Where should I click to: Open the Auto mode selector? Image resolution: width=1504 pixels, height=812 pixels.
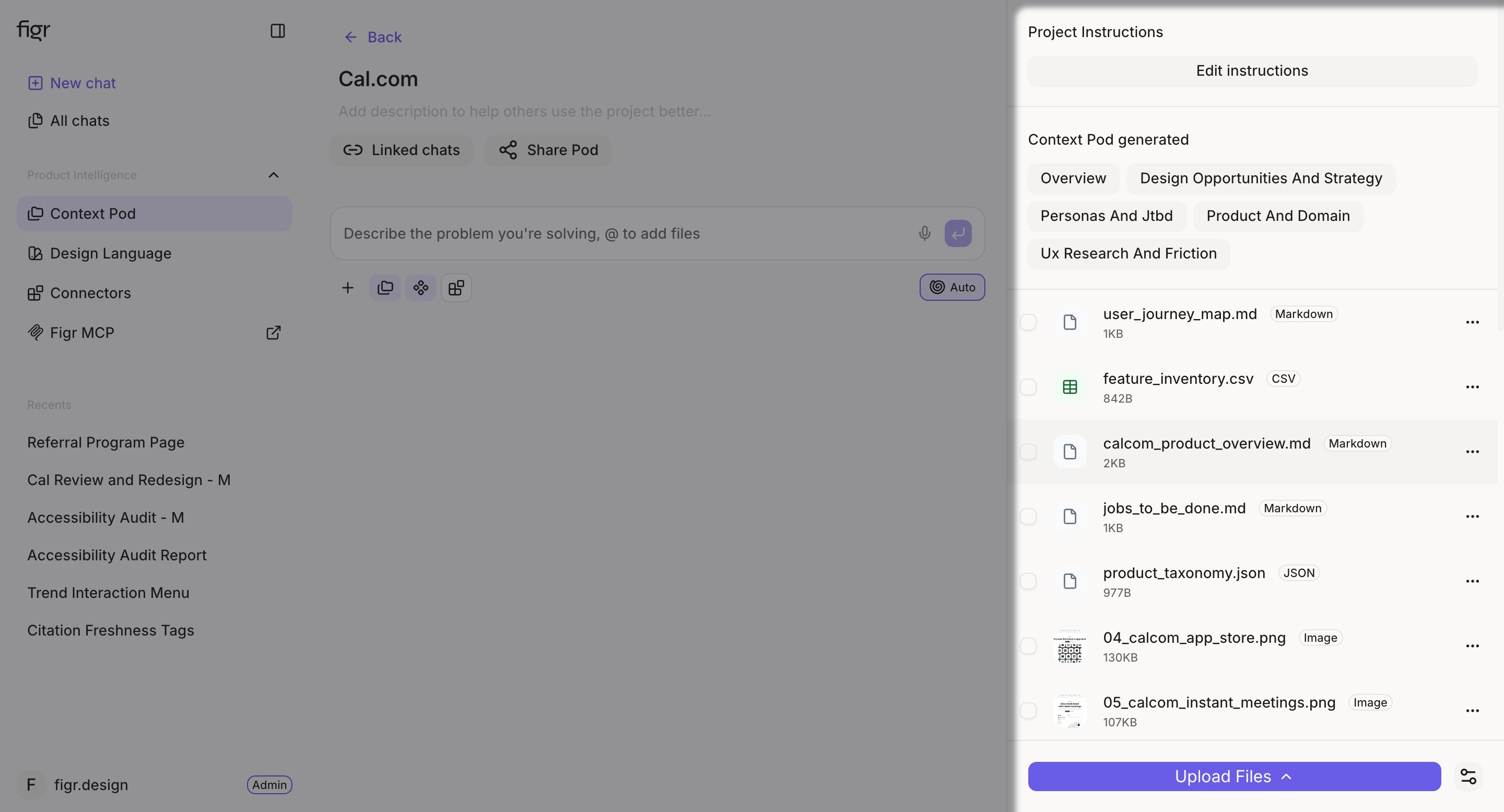pyautogui.click(x=952, y=287)
